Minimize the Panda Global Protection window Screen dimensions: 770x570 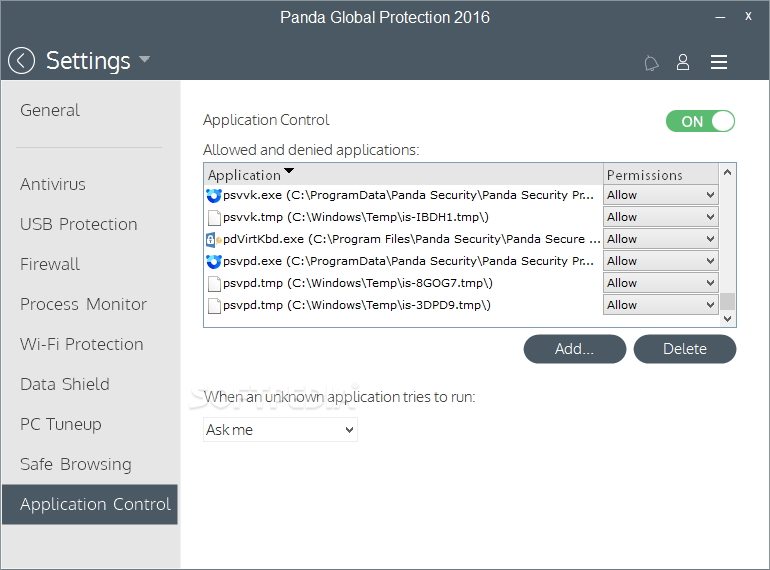coord(720,17)
